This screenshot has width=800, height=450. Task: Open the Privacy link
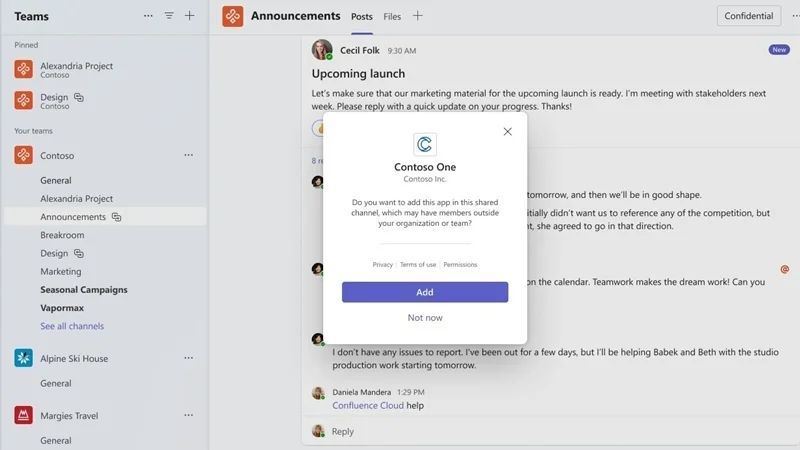click(383, 265)
